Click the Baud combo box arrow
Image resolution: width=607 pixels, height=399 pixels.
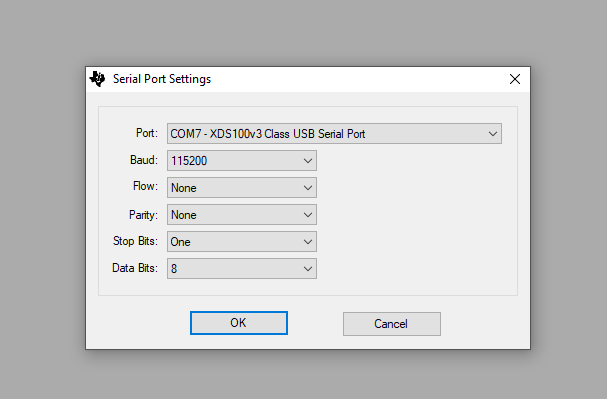point(308,161)
